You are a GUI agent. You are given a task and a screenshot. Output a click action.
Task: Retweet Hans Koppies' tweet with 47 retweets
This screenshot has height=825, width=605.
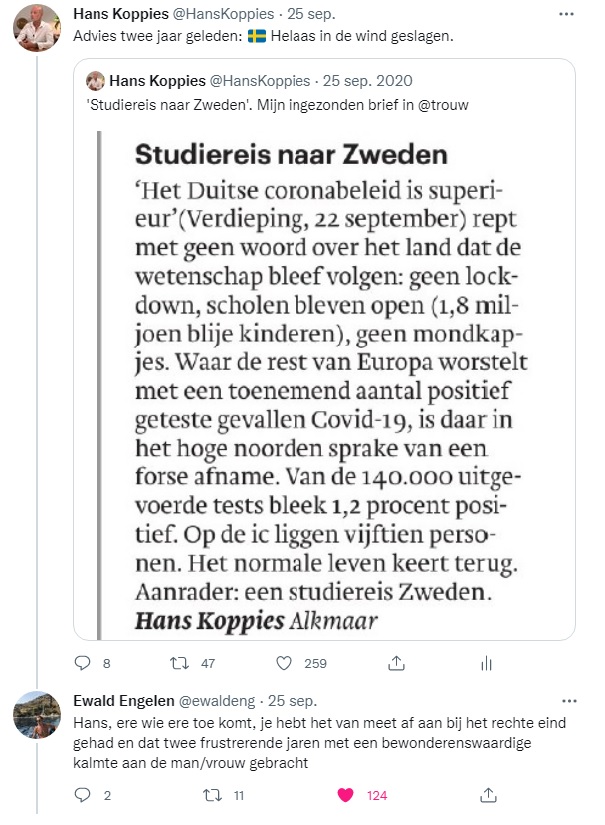[181, 662]
